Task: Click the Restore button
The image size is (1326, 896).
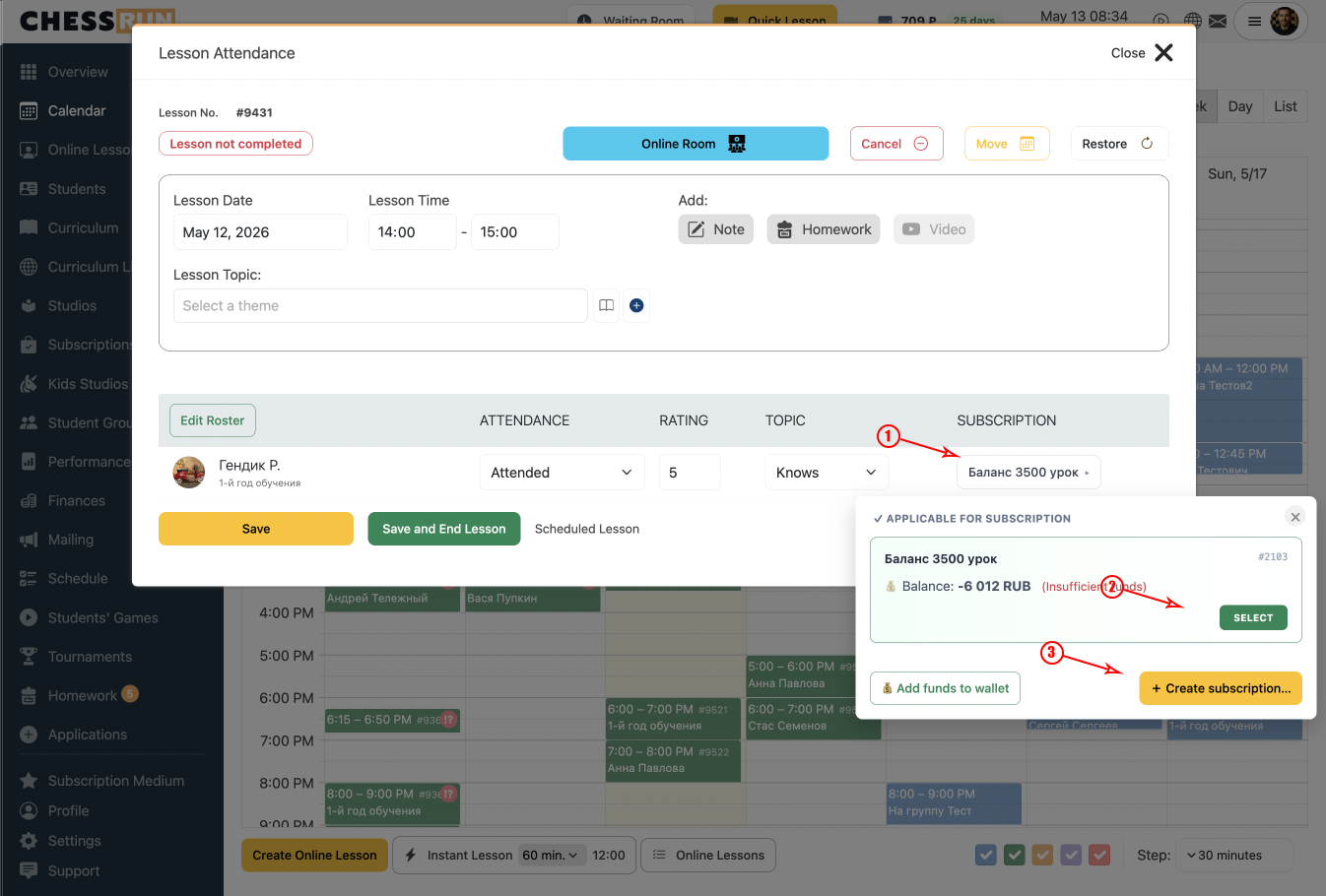Action: 1119,144
